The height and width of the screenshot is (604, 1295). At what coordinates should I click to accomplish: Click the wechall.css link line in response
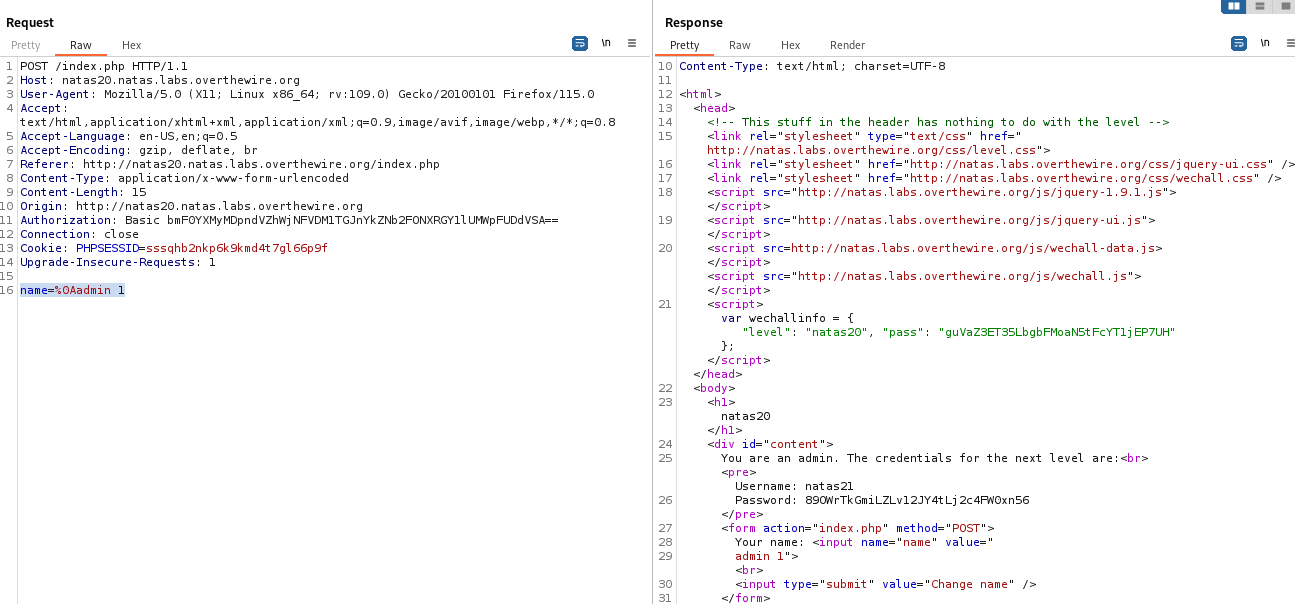(994, 178)
